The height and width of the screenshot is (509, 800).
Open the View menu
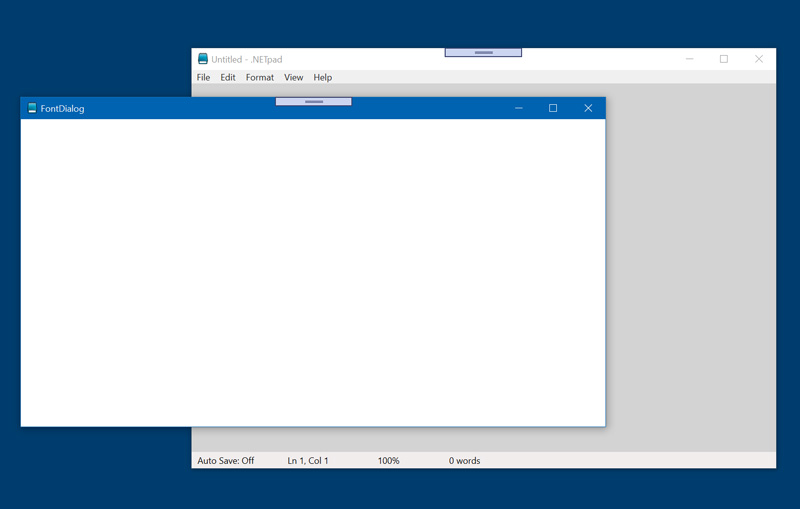click(x=293, y=77)
